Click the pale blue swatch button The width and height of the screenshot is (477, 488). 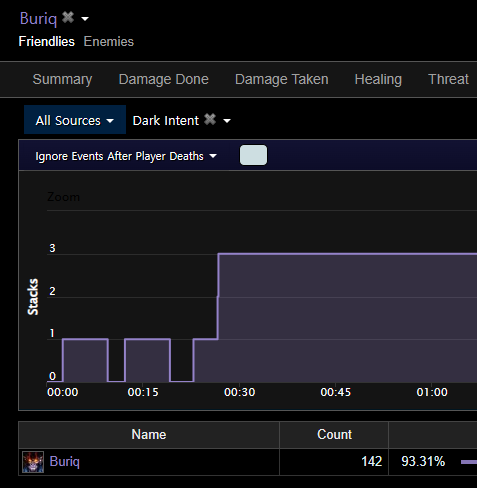click(253, 155)
